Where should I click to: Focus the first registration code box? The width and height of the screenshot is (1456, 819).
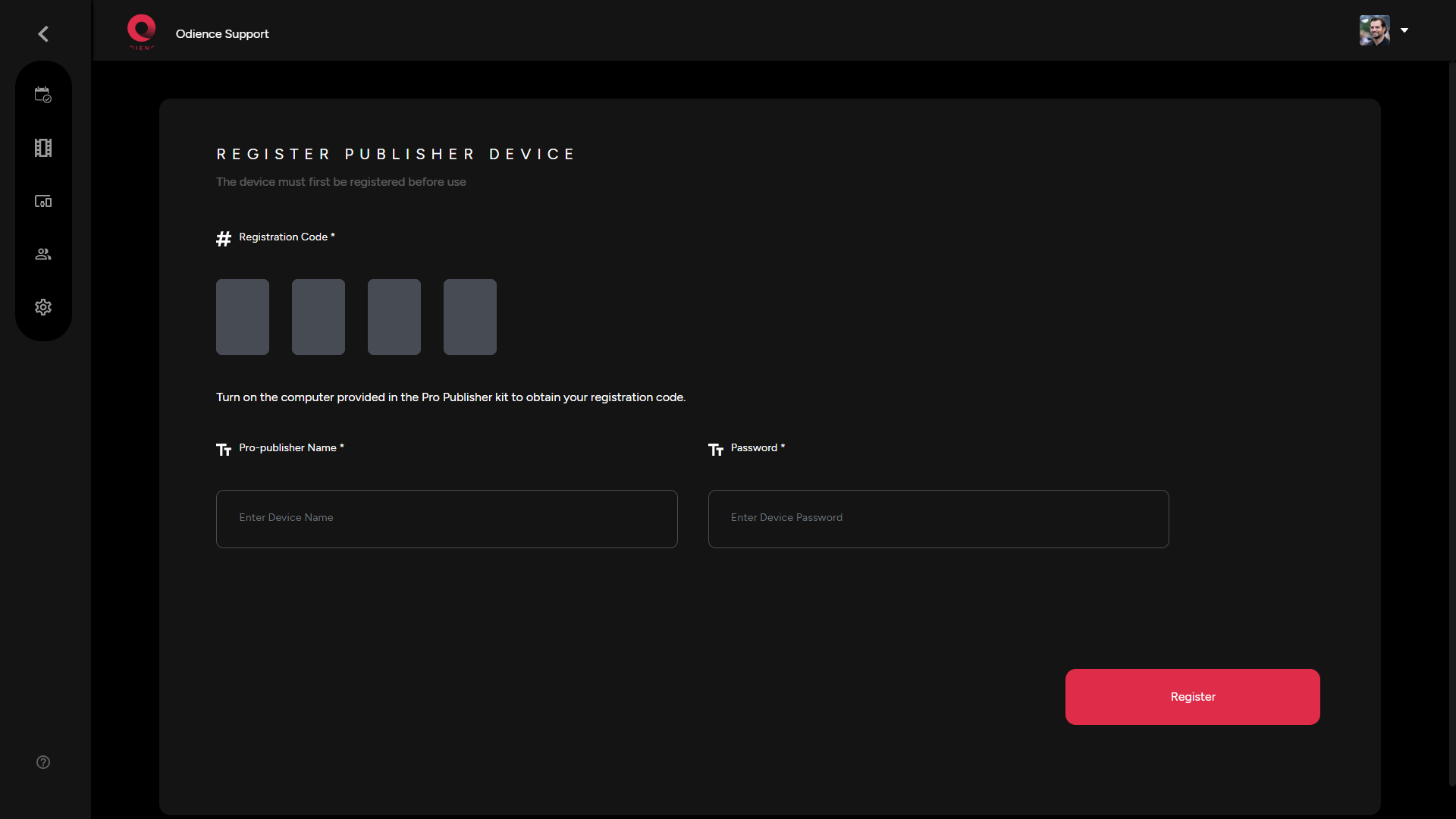(242, 316)
